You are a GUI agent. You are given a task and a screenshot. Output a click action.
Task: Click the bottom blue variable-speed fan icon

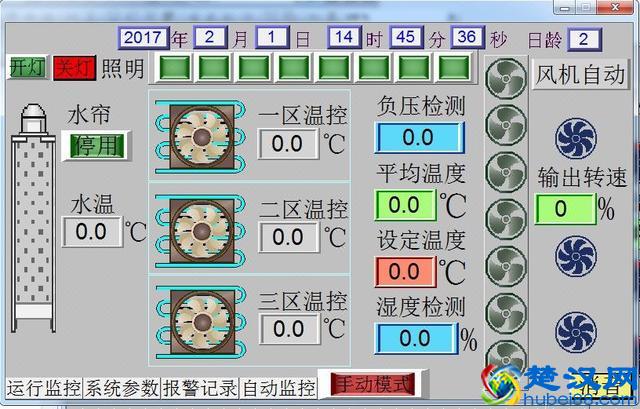coord(576,332)
